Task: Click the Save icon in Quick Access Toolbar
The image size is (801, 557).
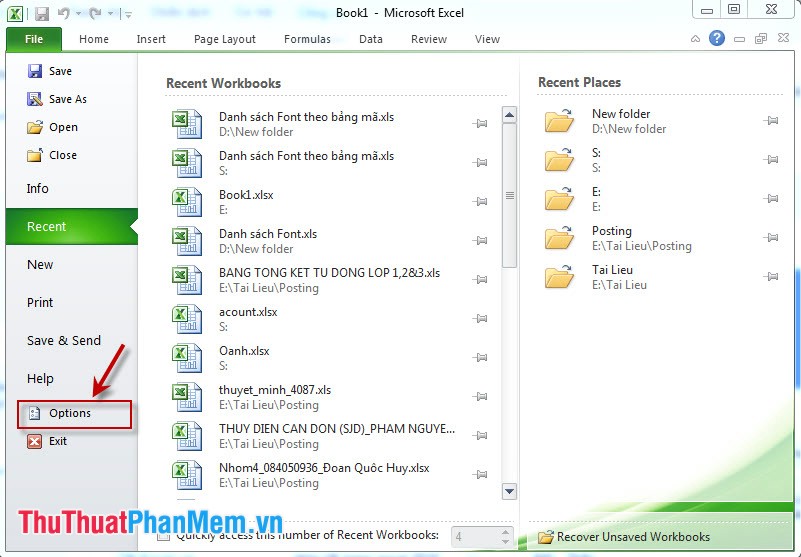Action: coord(41,13)
